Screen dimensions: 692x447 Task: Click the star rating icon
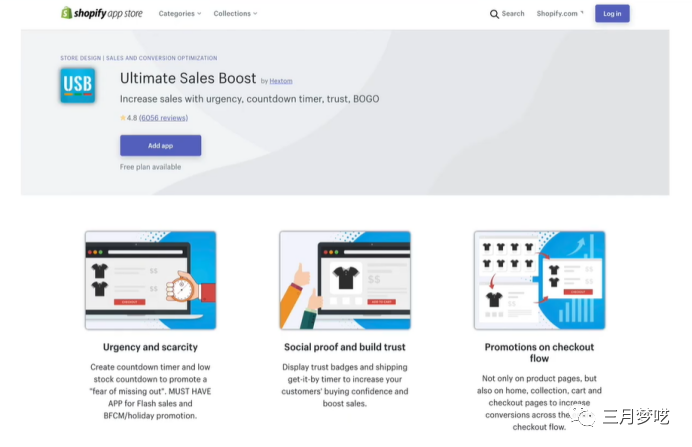coord(123,118)
